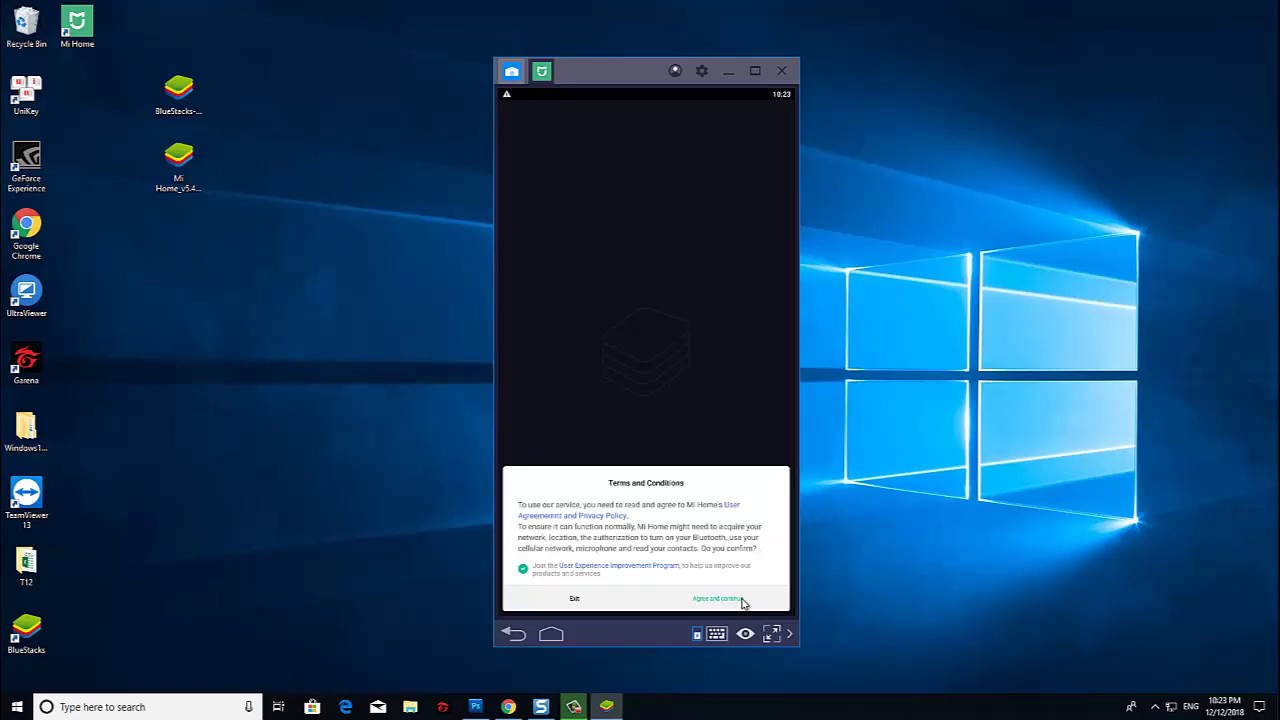Select the Recycle Bin desktop icon
Image resolution: width=1280 pixels, height=720 pixels.
26,28
